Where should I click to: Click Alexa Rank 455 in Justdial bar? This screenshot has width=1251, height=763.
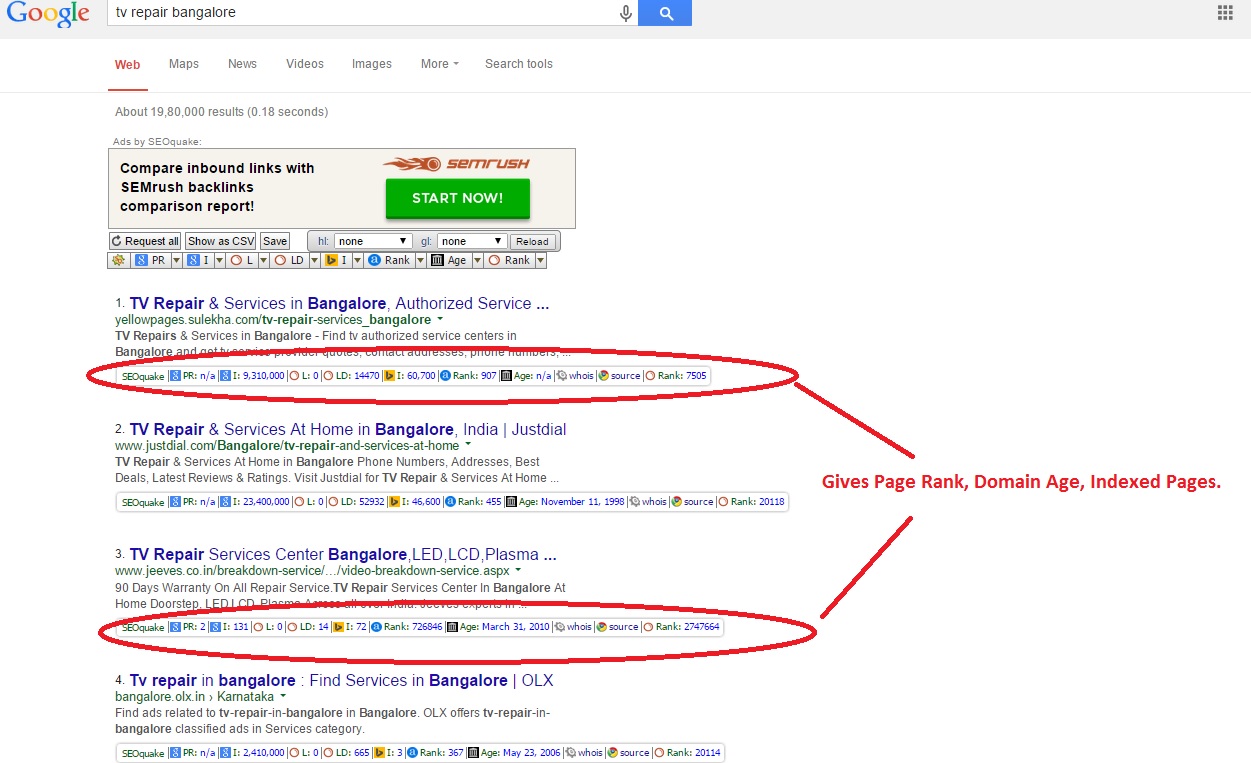point(473,502)
